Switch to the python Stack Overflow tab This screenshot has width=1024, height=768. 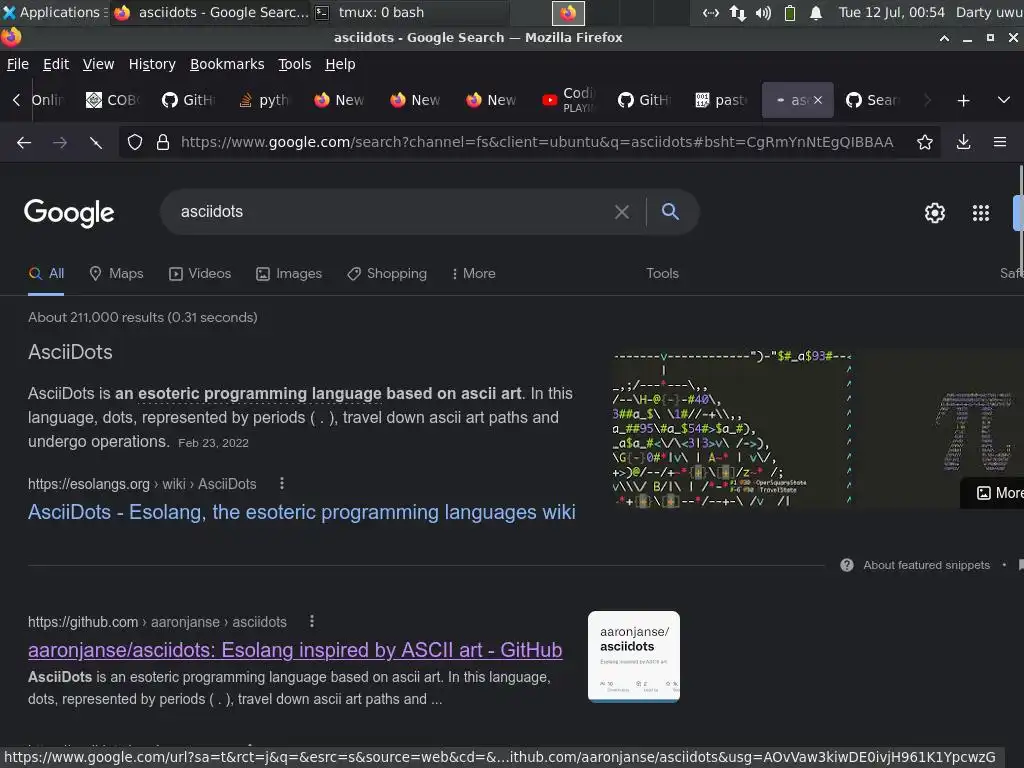click(x=264, y=100)
